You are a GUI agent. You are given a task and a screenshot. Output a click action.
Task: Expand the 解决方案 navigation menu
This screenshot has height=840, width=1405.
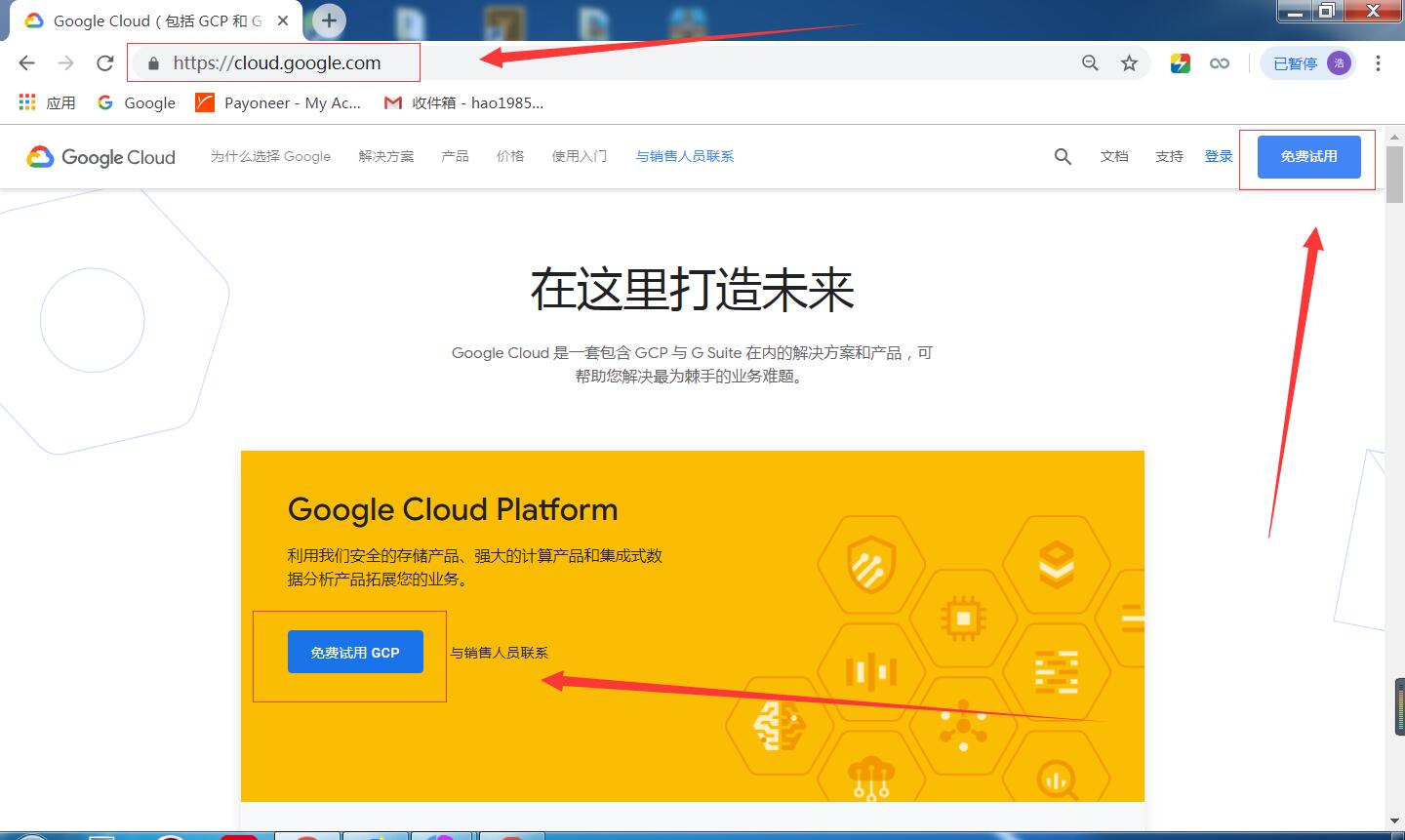pos(385,156)
